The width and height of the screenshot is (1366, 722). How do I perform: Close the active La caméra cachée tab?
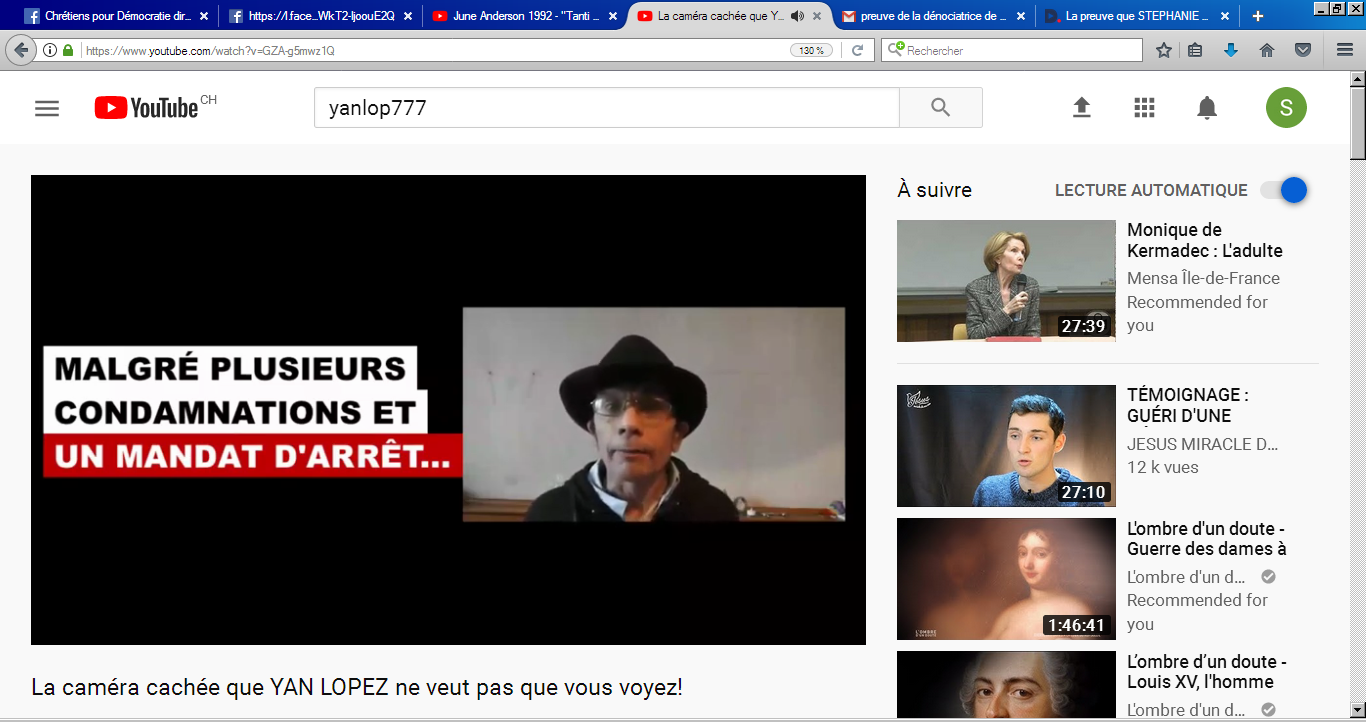[x=817, y=16]
